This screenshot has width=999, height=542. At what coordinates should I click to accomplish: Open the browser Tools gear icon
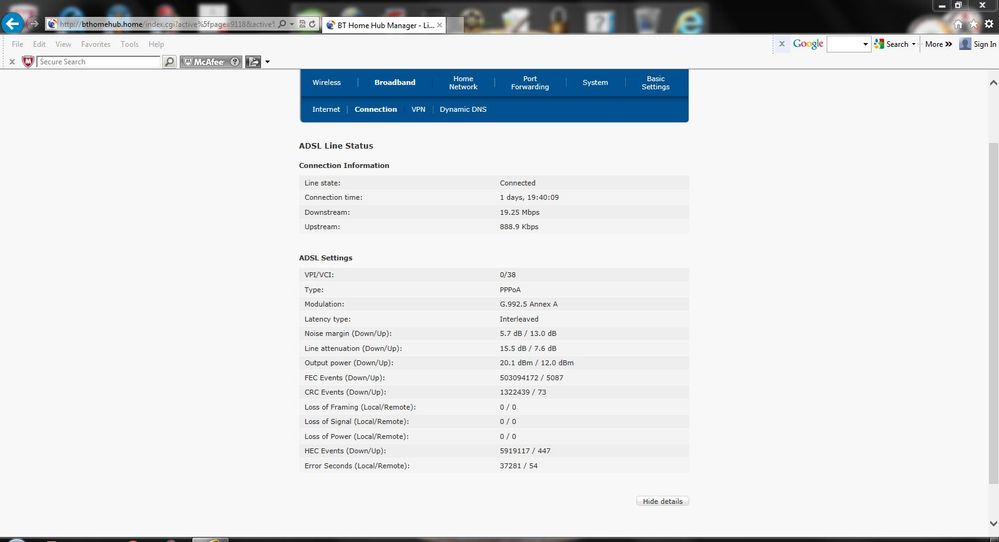(988, 24)
